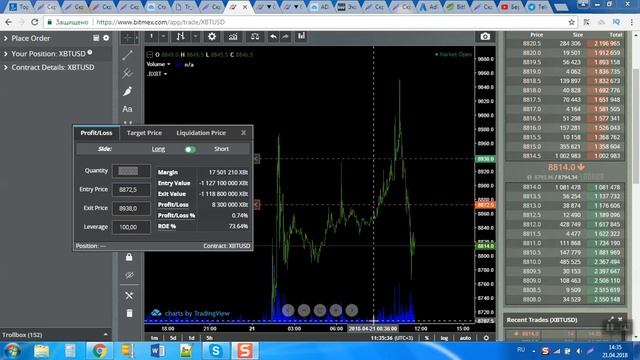Screen dimensions: 640x360
Task: Open the drawing tools properties icon
Action: click(129, 295)
